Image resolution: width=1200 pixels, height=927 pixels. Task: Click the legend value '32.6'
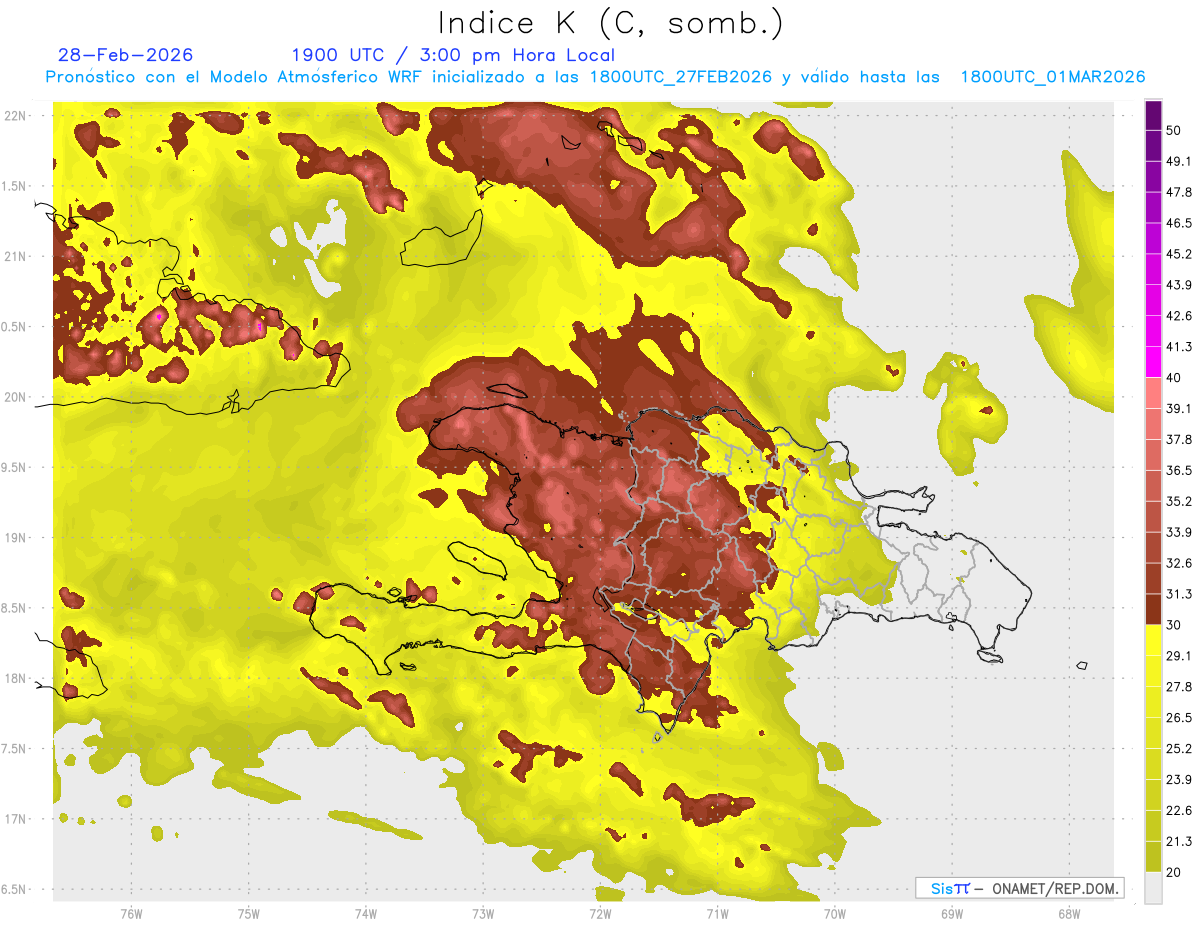pyautogui.click(x=1179, y=563)
